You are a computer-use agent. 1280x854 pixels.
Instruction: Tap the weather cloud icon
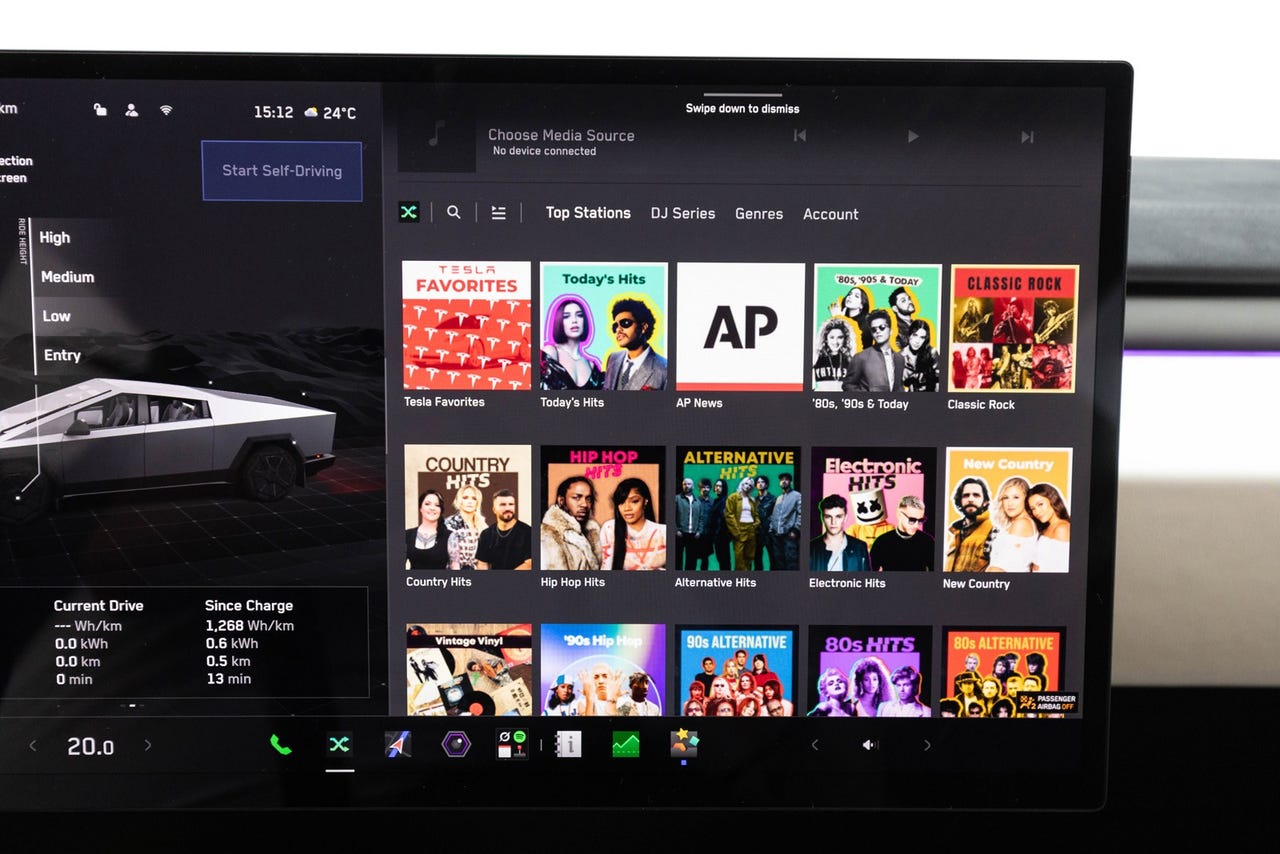point(311,113)
